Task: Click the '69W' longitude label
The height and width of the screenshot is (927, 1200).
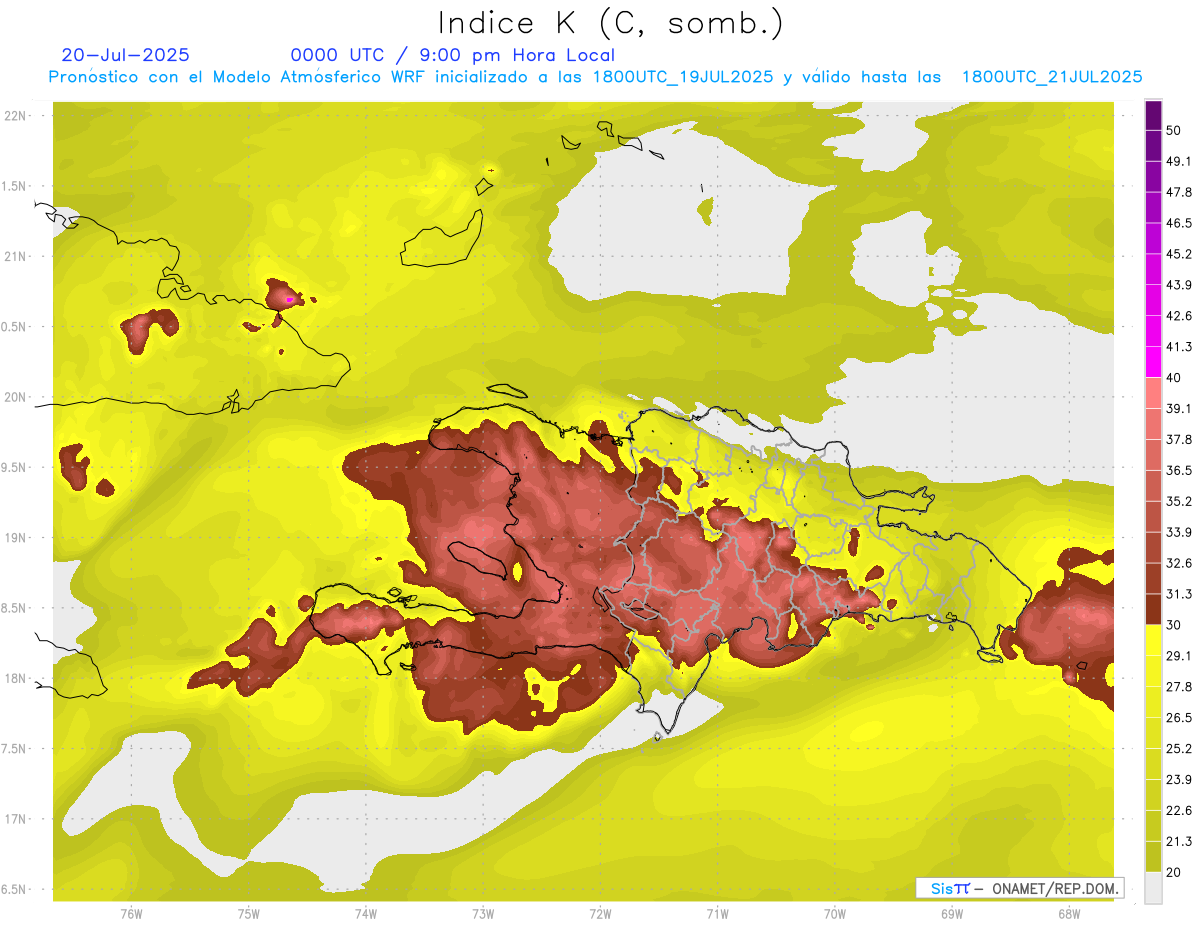Action: (951, 914)
